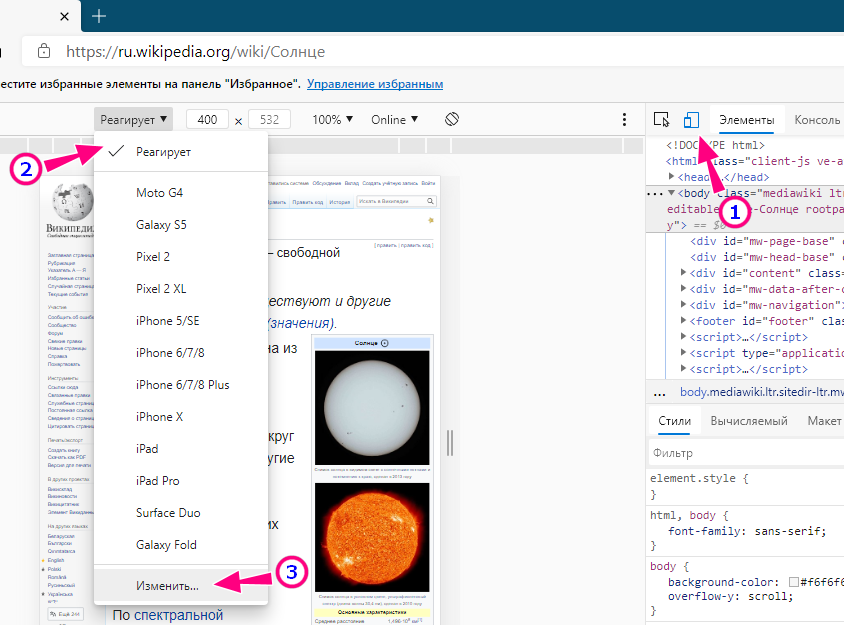Click the background-color swatch
844x625 pixels.
pos(793,582)
